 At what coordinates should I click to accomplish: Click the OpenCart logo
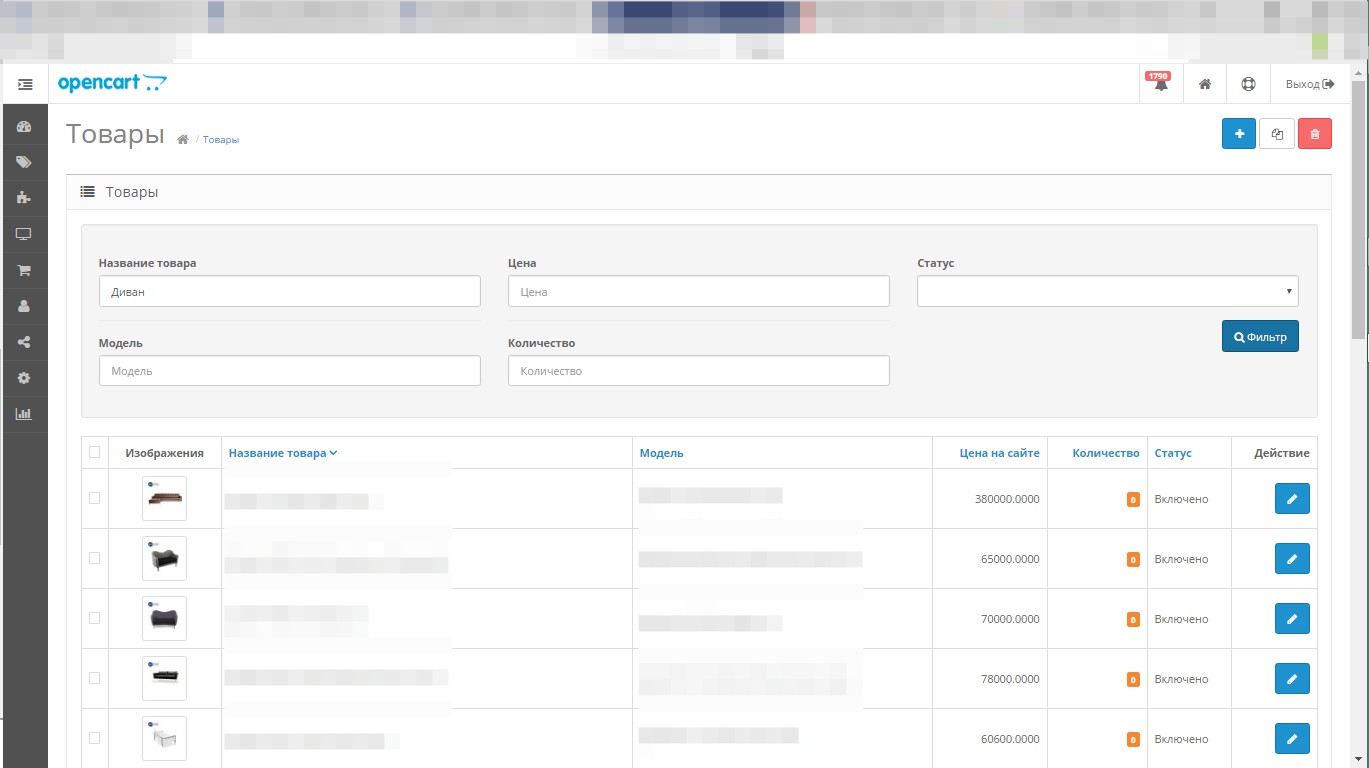click(112, 84)
